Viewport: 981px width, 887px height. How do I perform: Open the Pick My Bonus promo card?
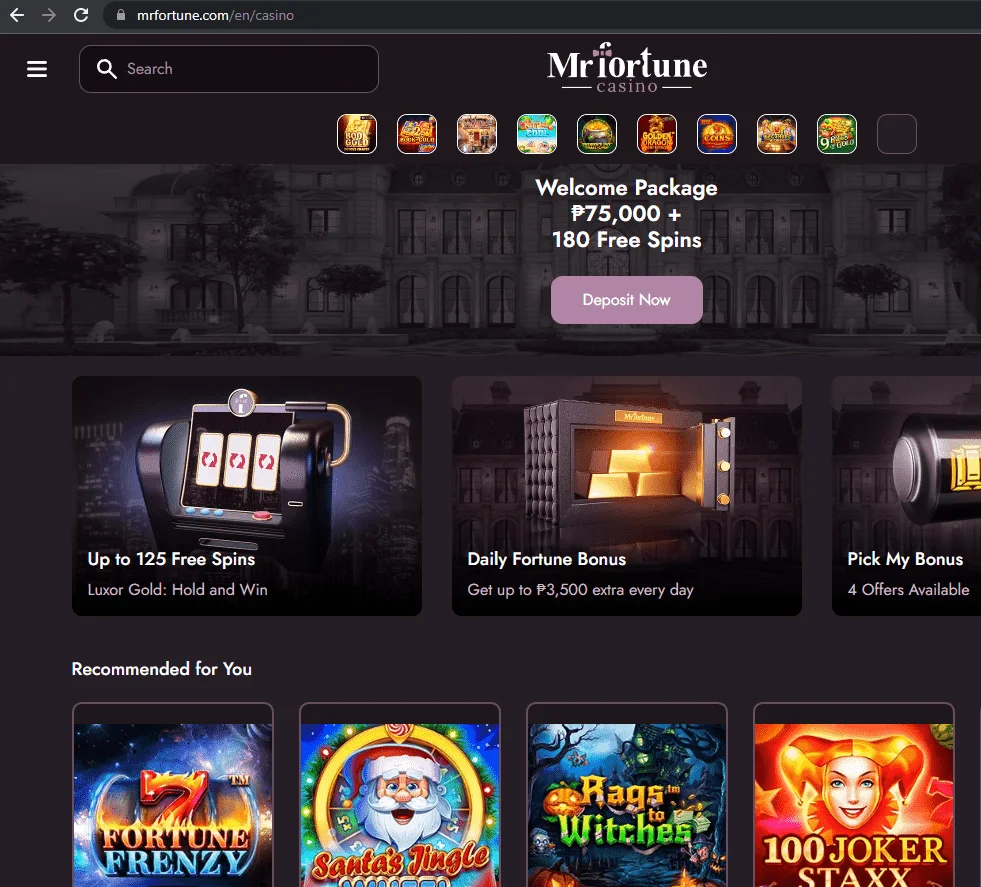907,495
